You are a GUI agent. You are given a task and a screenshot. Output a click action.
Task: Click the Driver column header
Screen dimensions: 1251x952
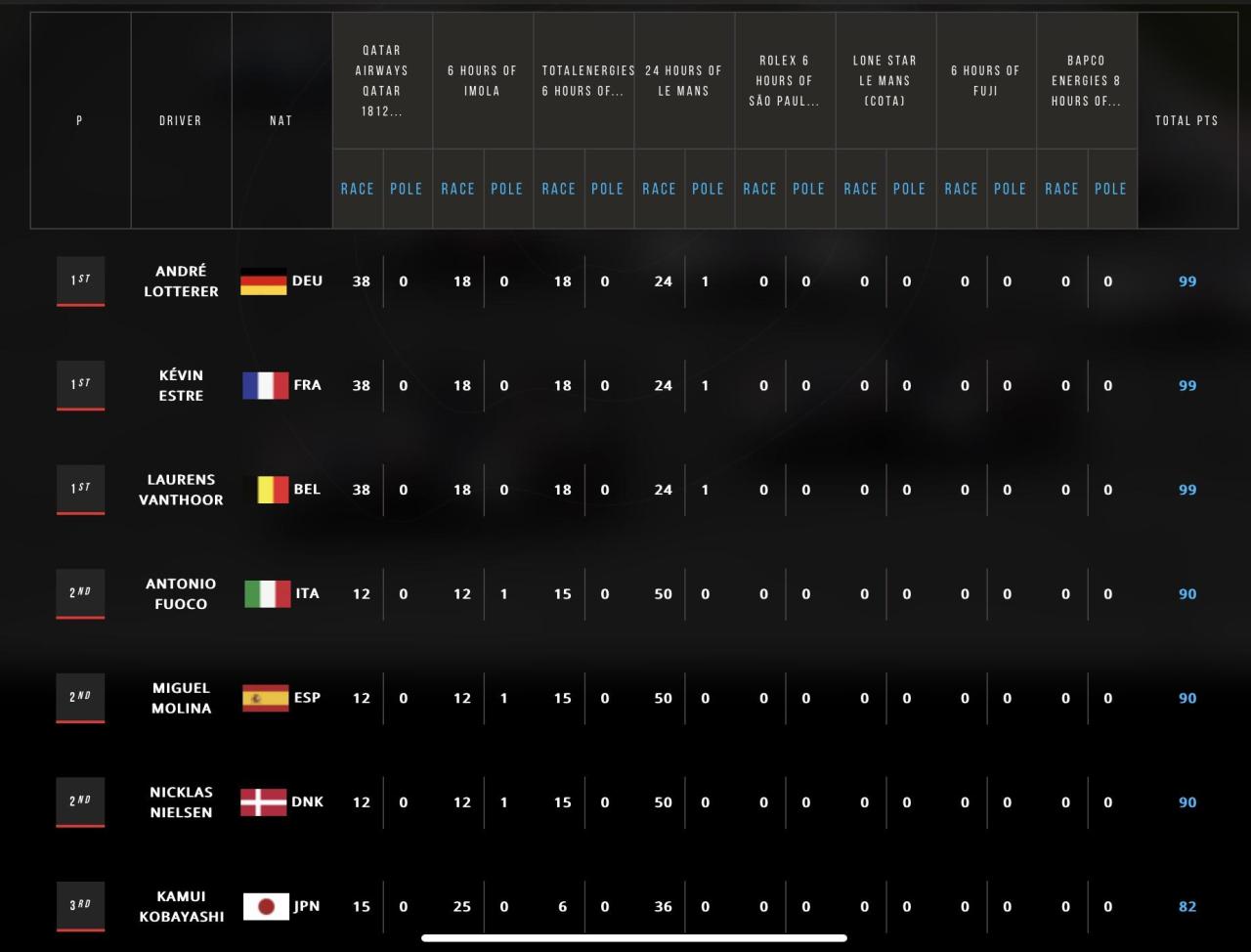tap(181, 120)
